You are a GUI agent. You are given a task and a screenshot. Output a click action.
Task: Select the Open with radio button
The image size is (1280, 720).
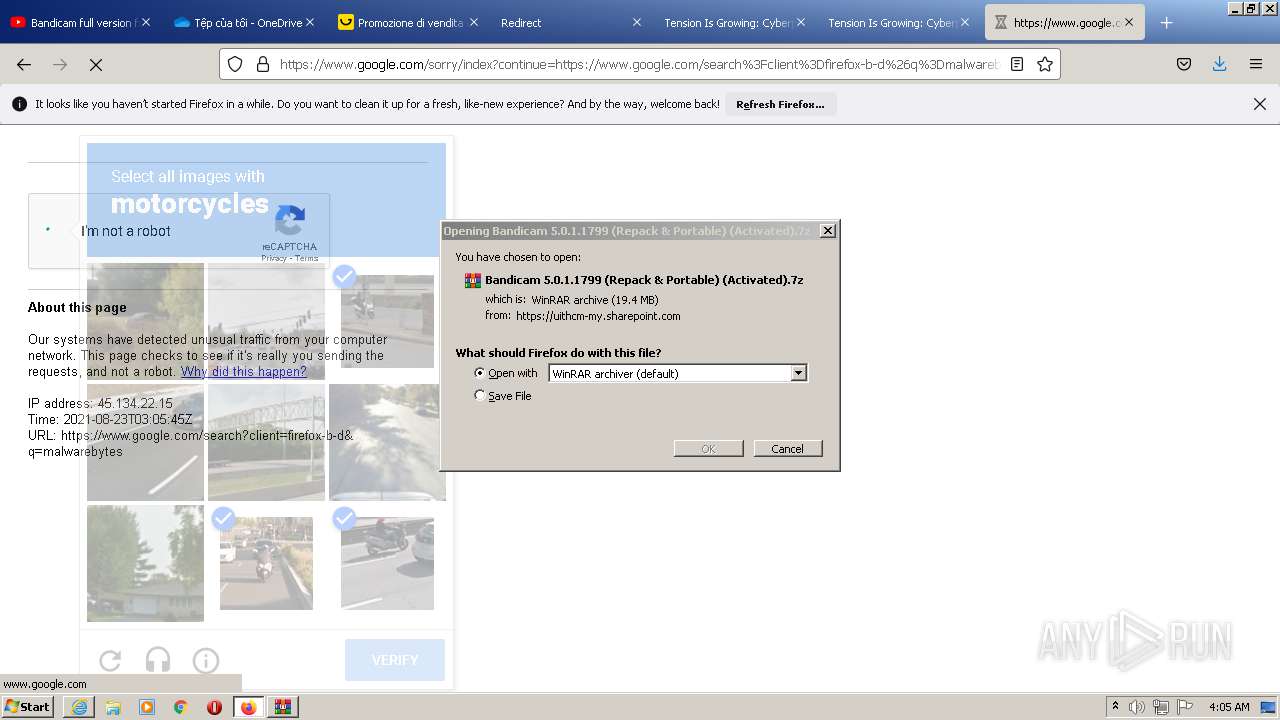coord(480,373)
